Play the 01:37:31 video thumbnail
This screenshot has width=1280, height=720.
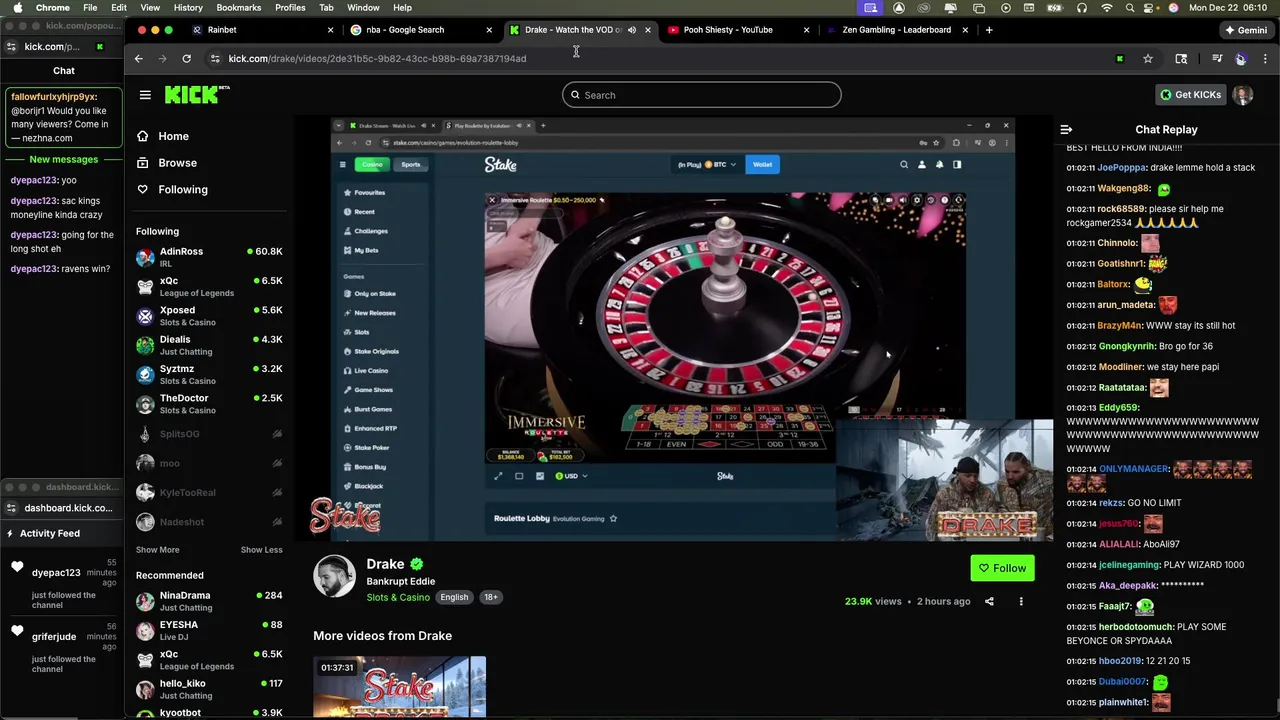[x=399, y=687]
